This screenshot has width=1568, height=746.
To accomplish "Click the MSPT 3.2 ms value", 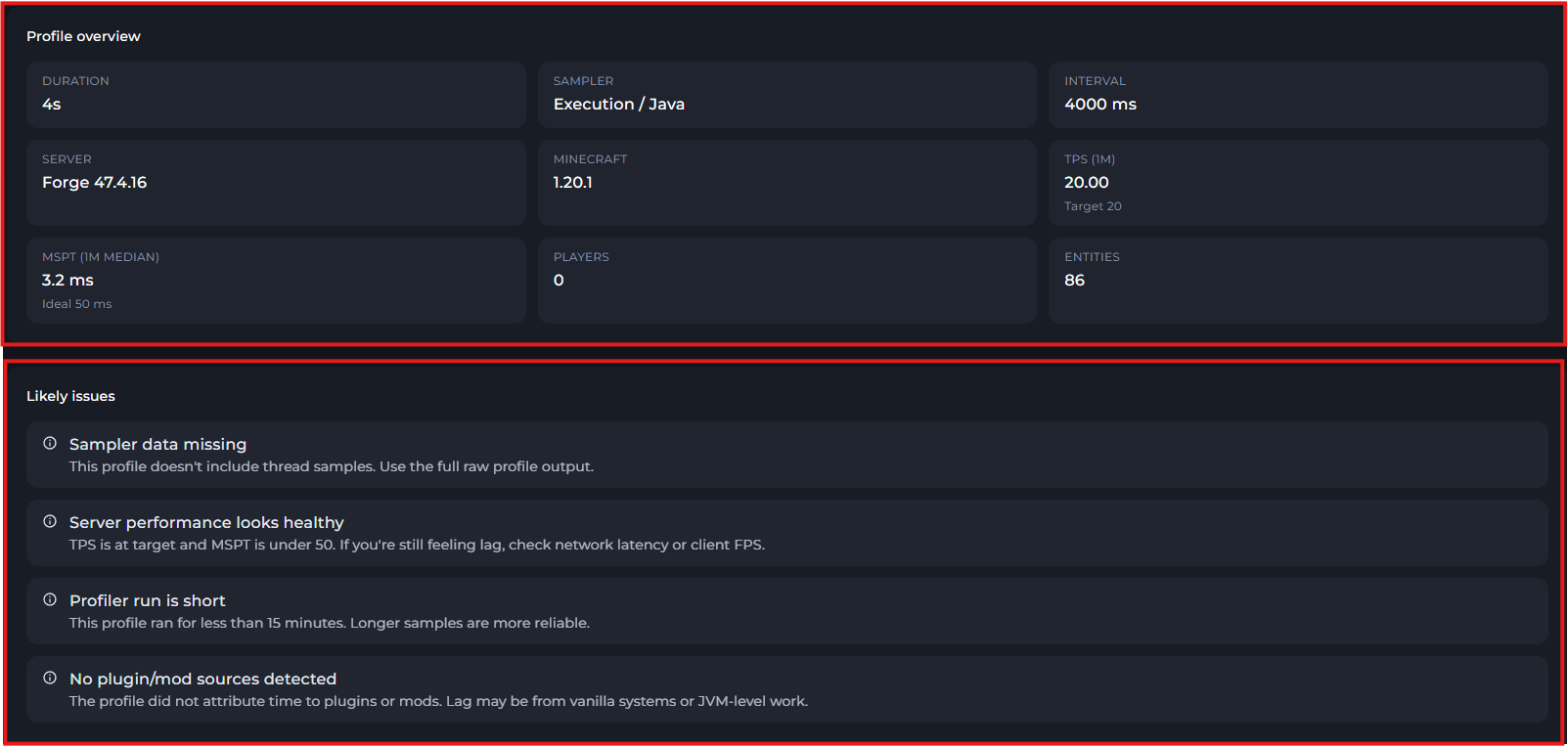I will click(x=67, y=281).
